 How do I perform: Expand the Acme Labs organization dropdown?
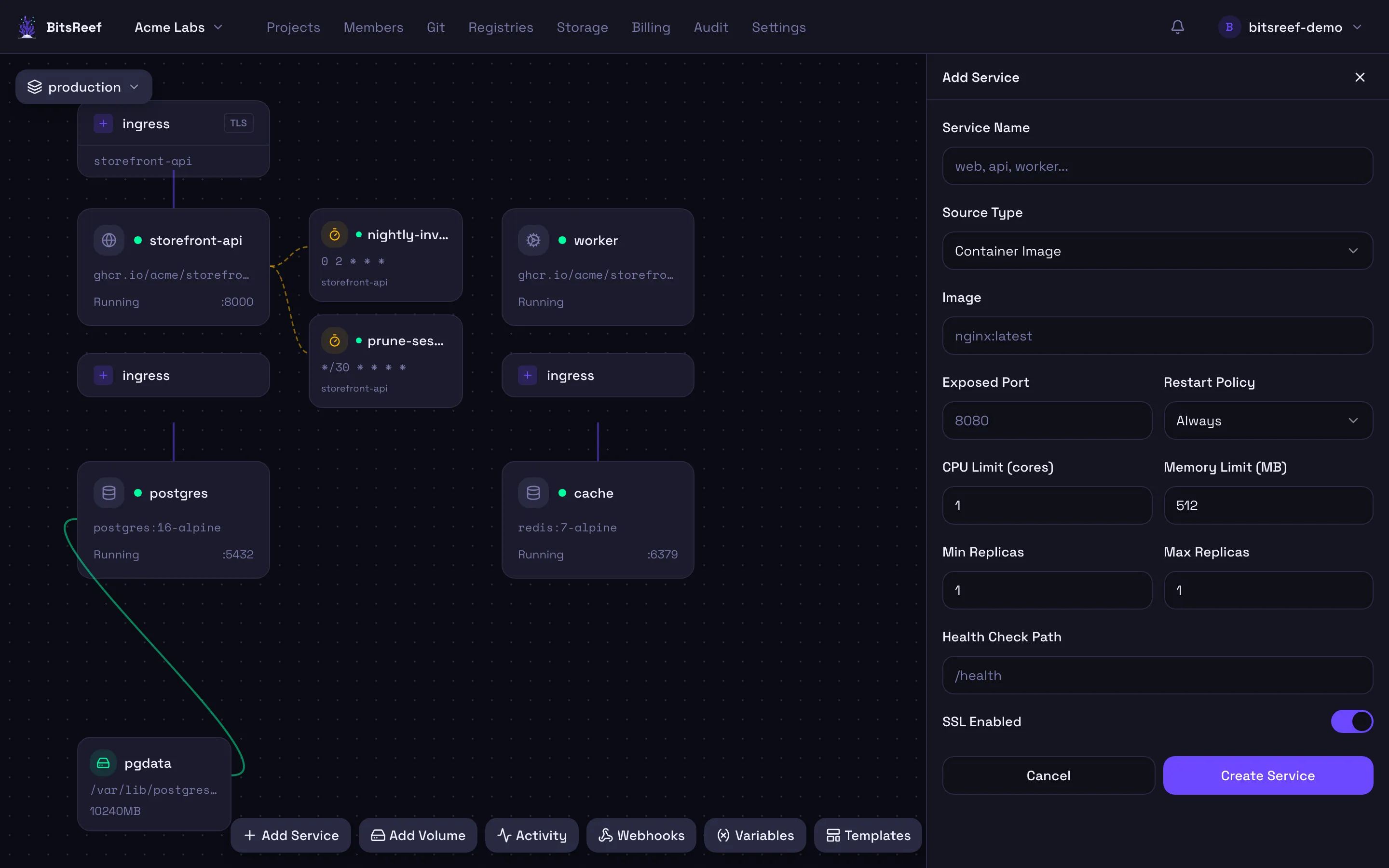(x=178, y=27)
